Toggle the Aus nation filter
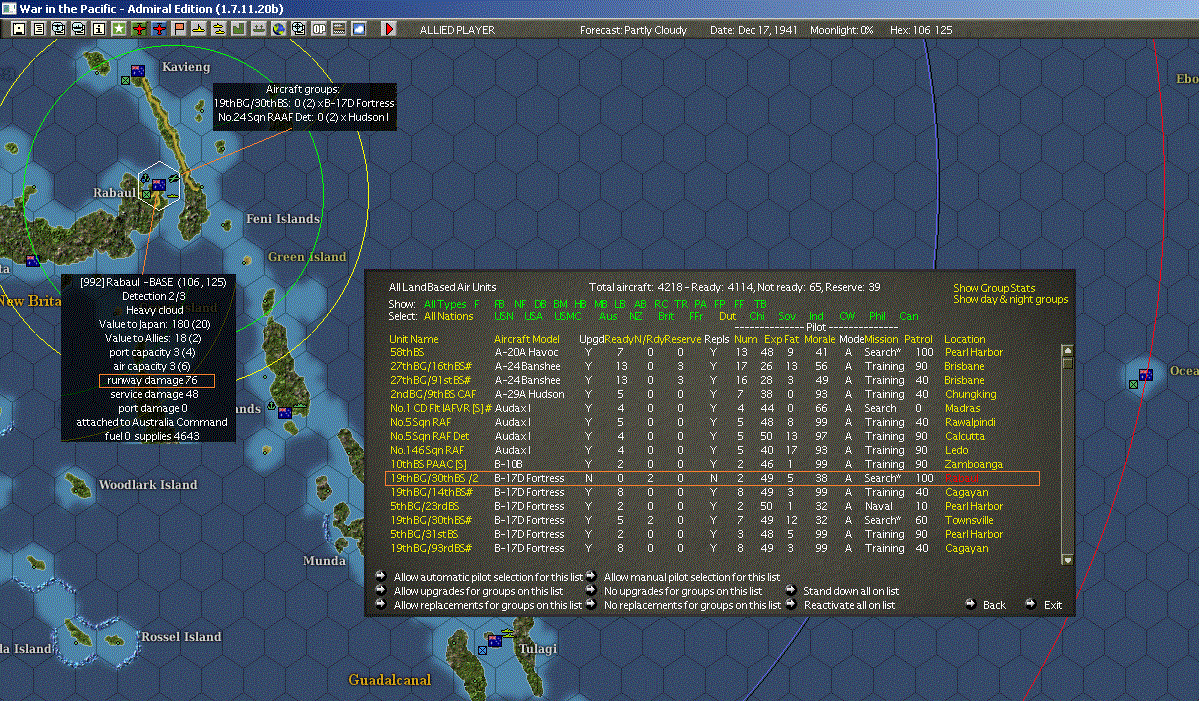This screenshot has height=701, width=1199. coord(608,316)
